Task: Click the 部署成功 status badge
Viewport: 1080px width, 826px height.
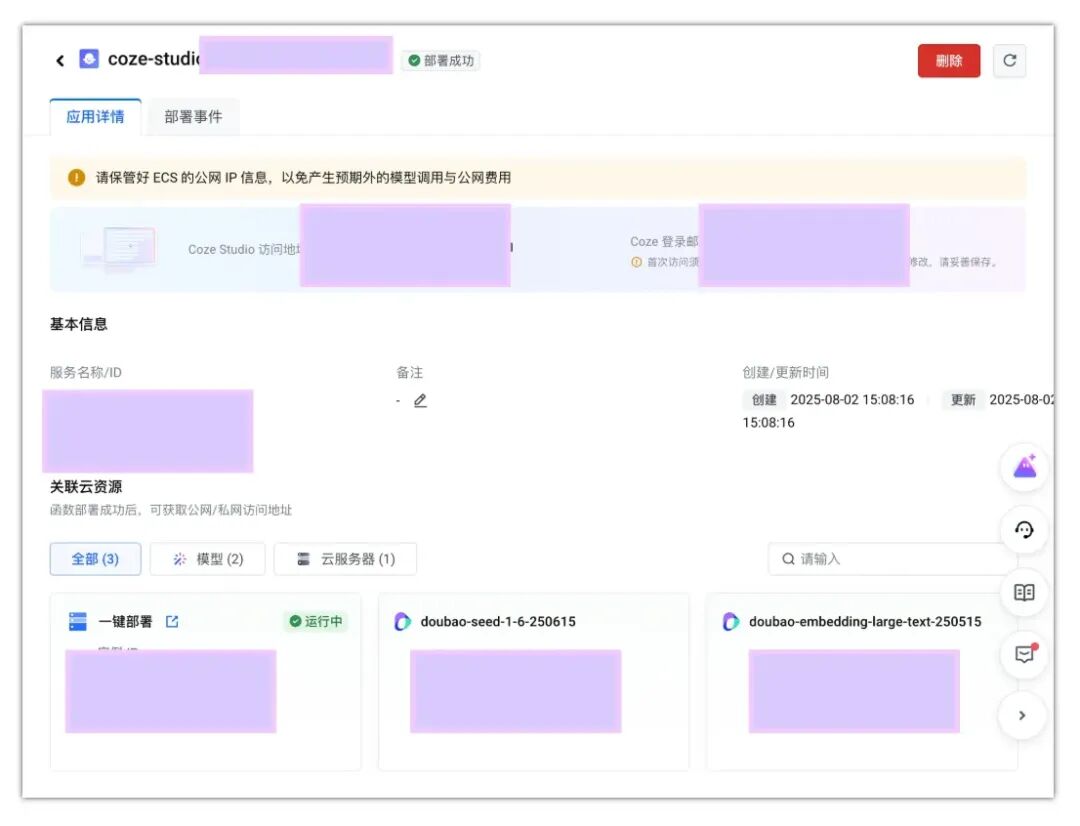Action: tap(442, 61)
